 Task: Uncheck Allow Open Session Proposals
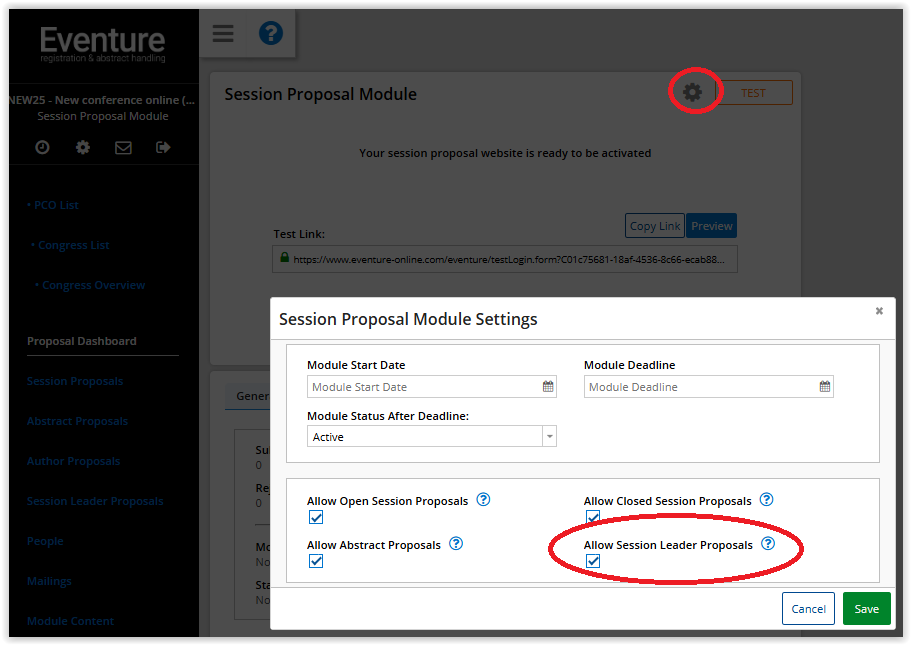(316, 517)
